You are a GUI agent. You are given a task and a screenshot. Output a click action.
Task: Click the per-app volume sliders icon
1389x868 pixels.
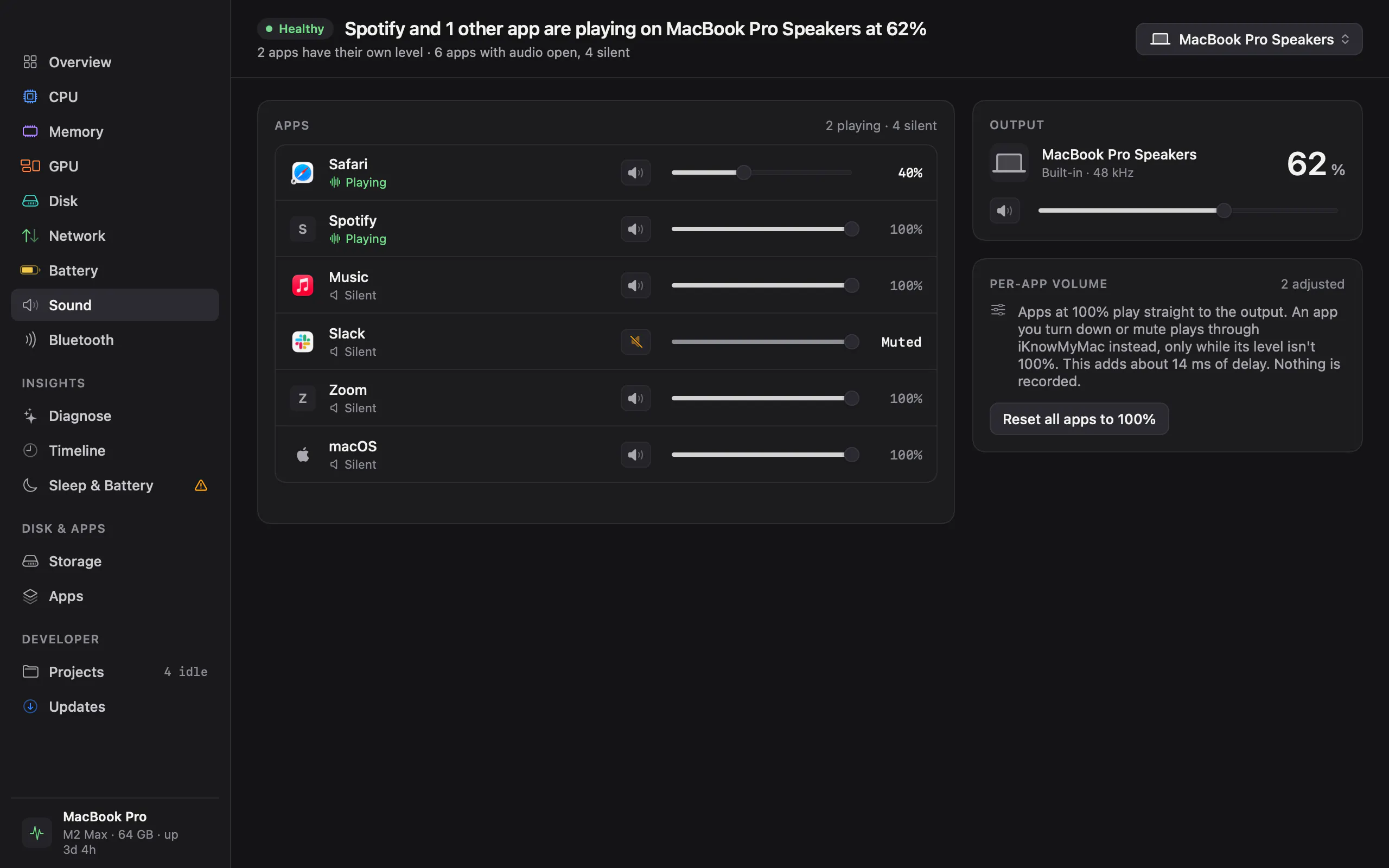tap(998, 310)
